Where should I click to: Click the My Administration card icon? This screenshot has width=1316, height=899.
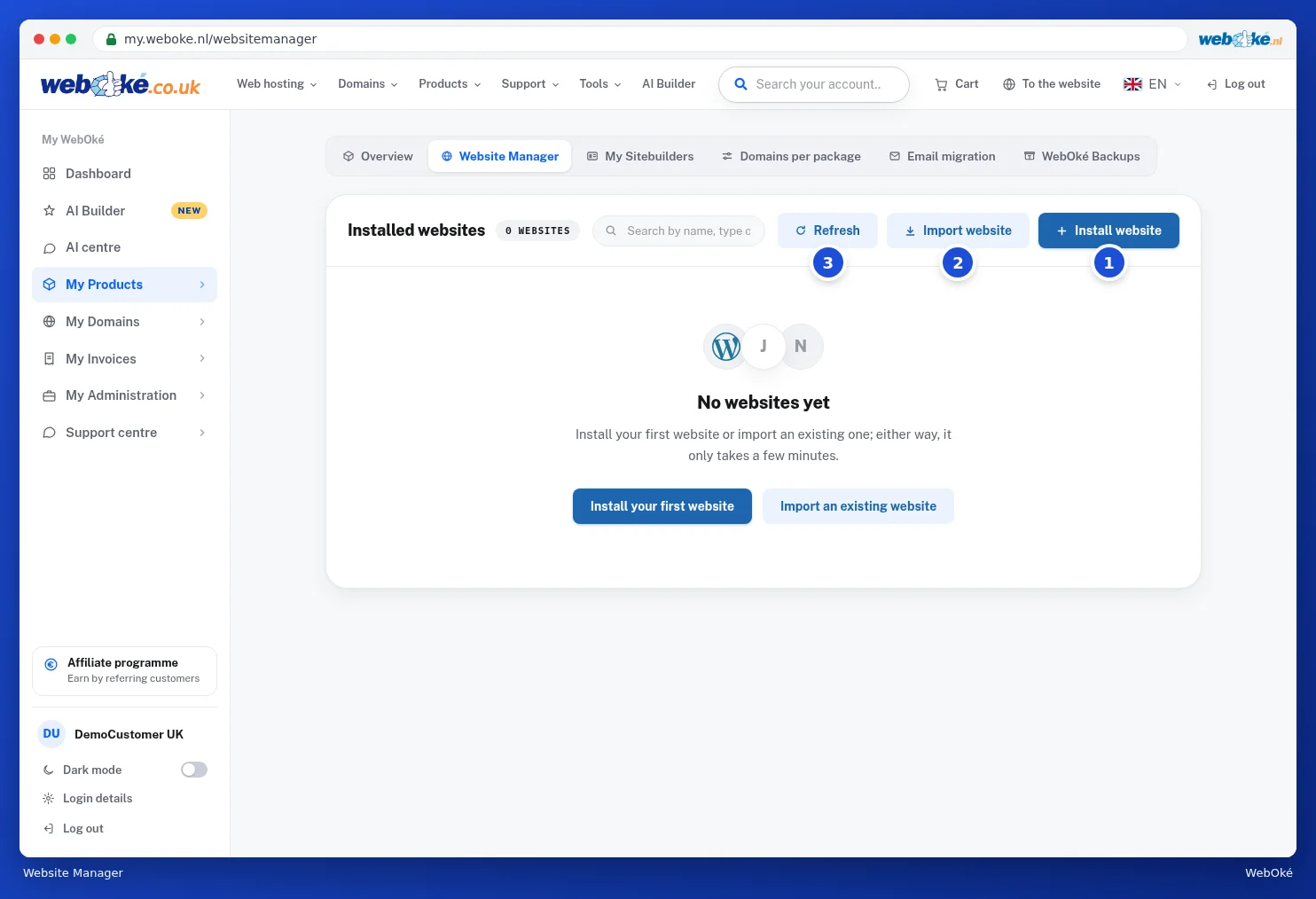tap(49, 395)
